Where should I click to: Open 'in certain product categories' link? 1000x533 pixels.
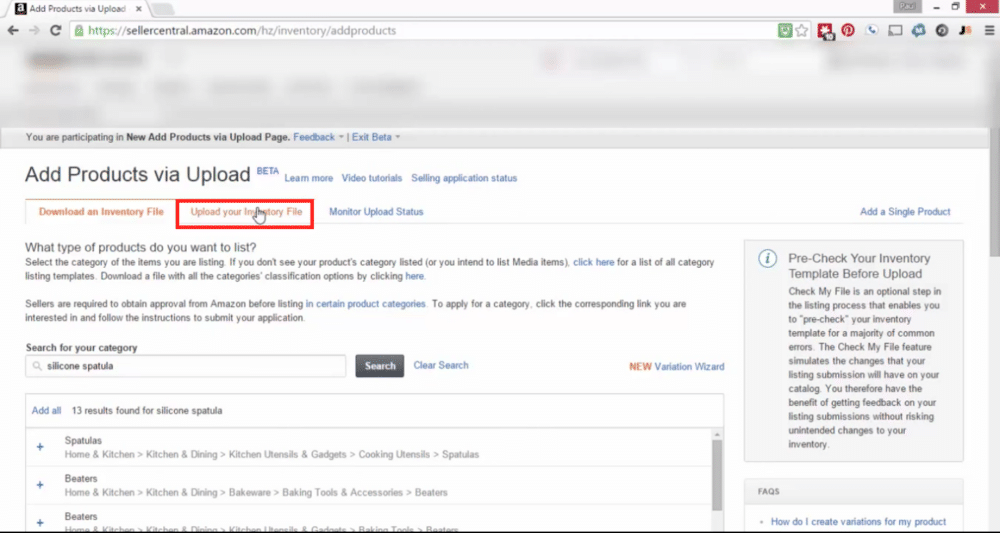tap(365, 304)
